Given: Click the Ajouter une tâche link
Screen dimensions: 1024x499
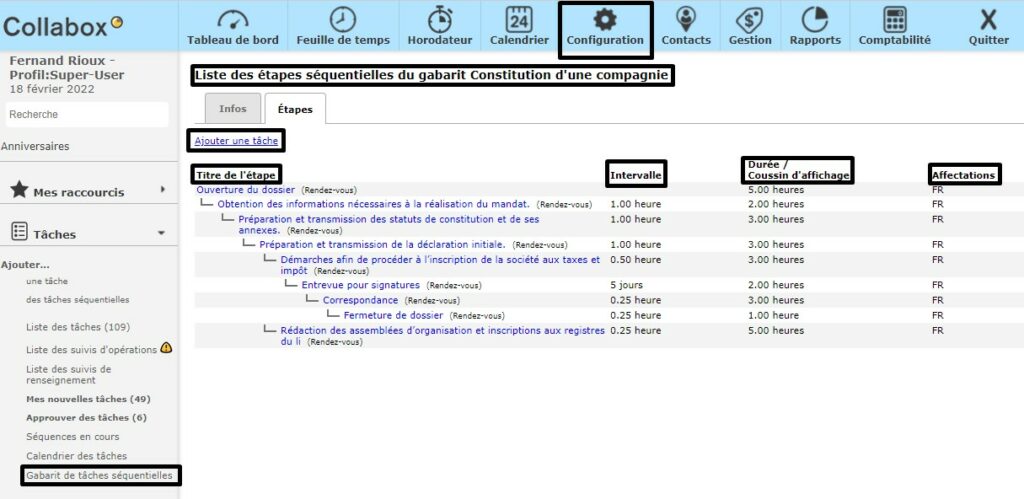Looking at the screenshot, I should pyautogui.click(x=236, y=141).
